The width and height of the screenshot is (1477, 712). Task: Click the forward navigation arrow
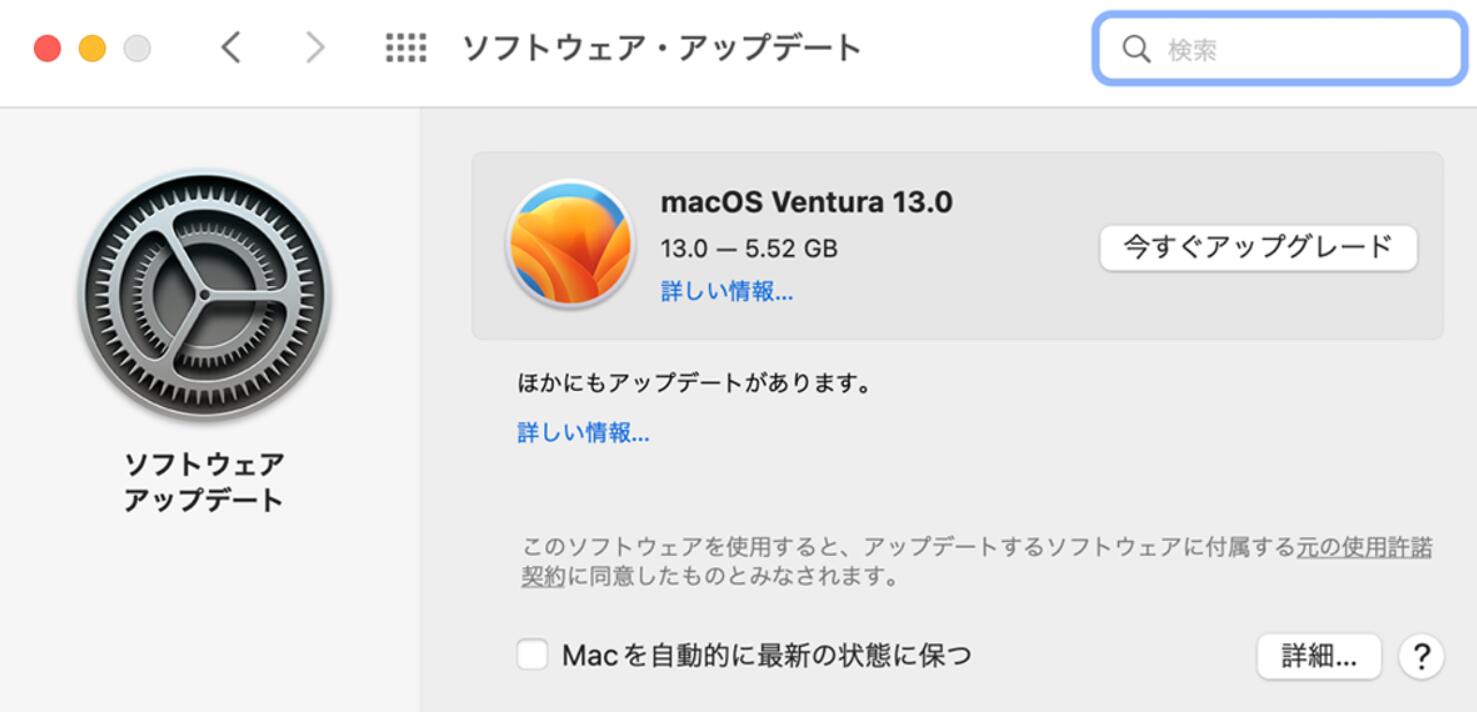(x=315, y=48)
